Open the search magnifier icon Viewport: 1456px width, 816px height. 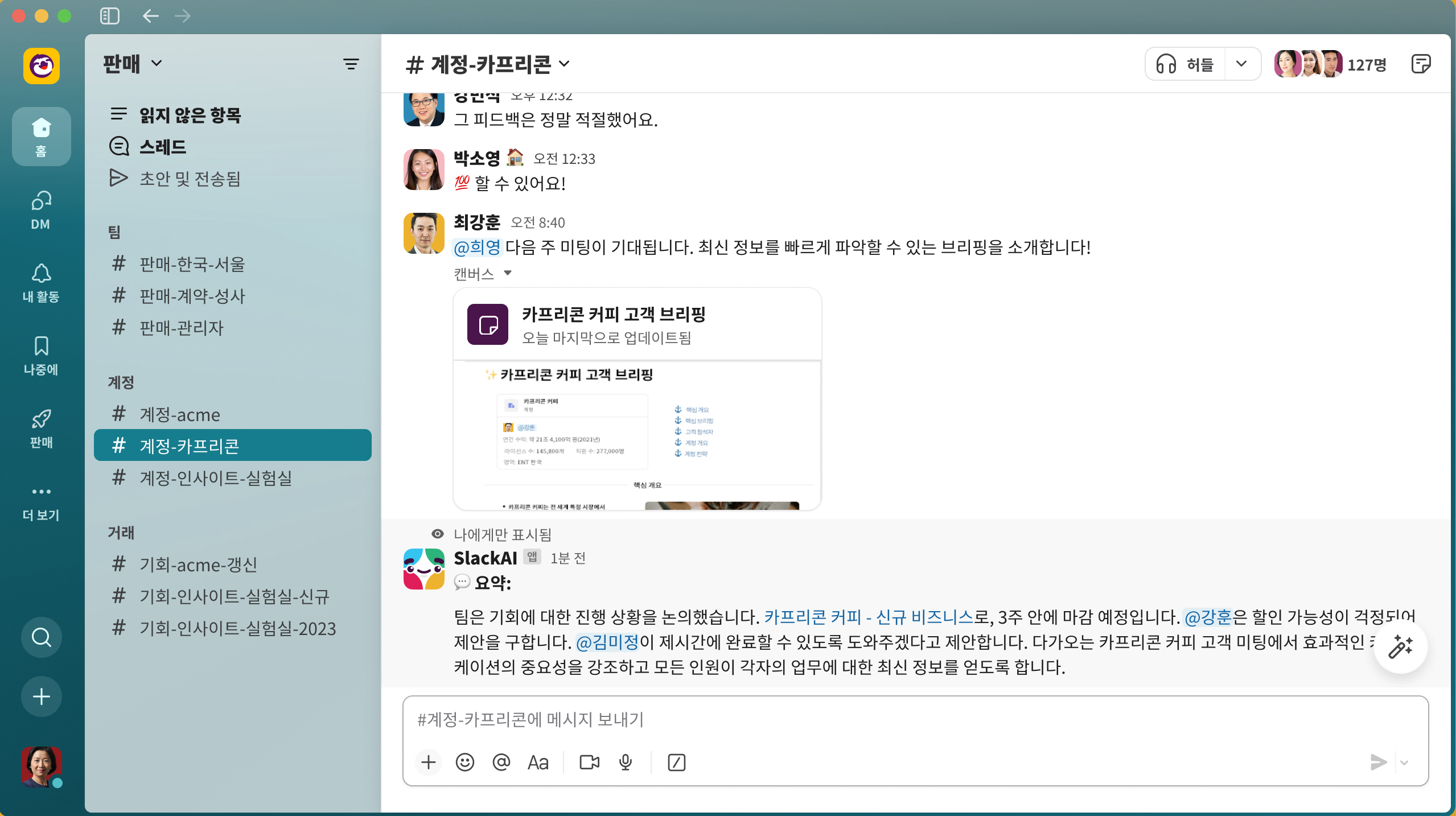pyautogui.click(x=41, y=638)
